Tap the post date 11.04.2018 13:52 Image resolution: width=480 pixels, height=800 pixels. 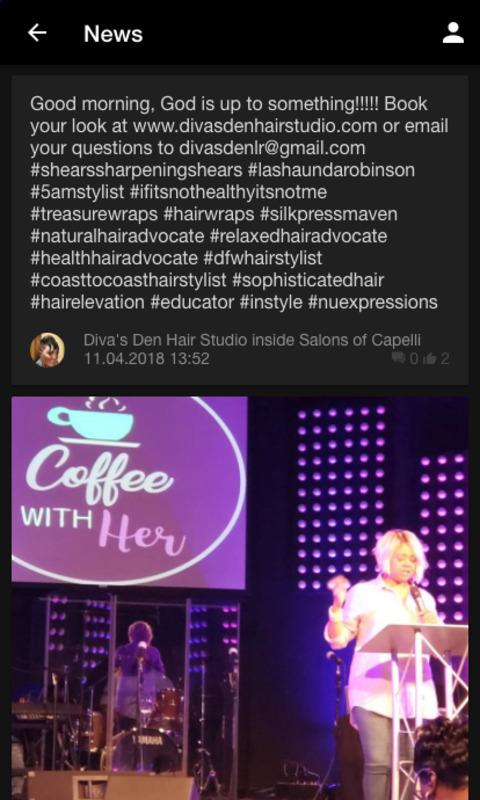coord(146,359)
